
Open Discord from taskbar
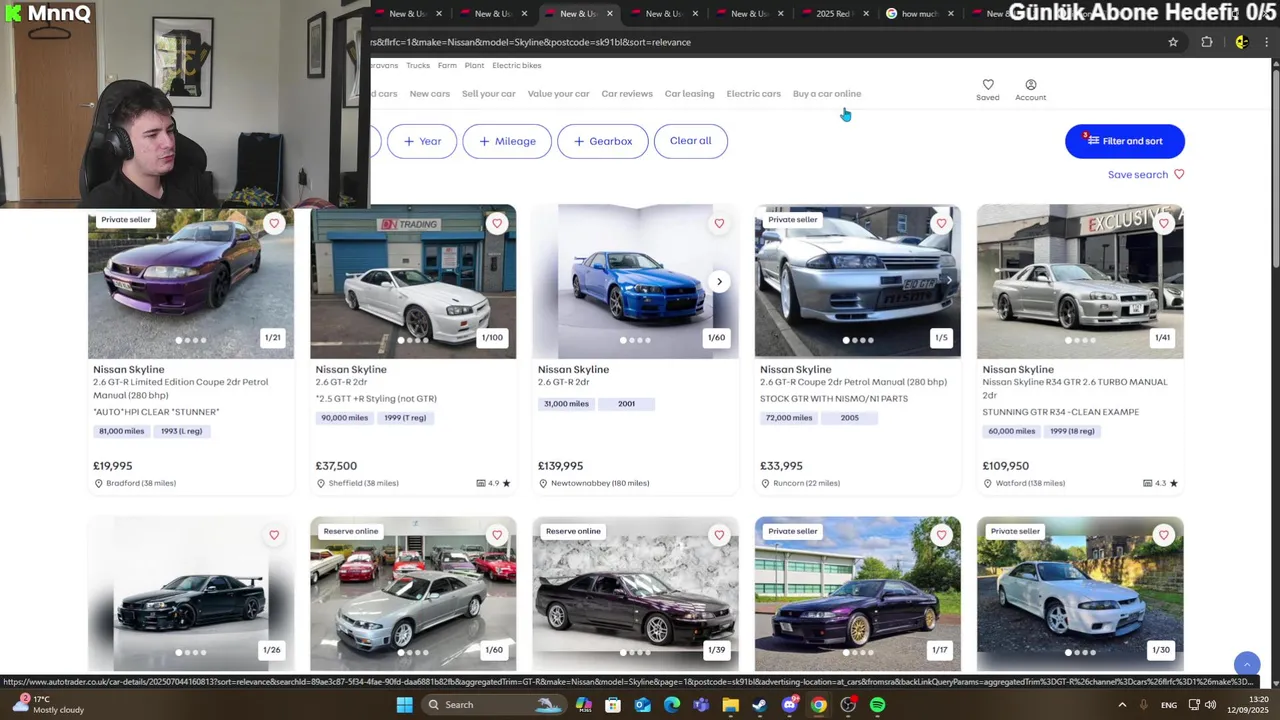(790, 705)
